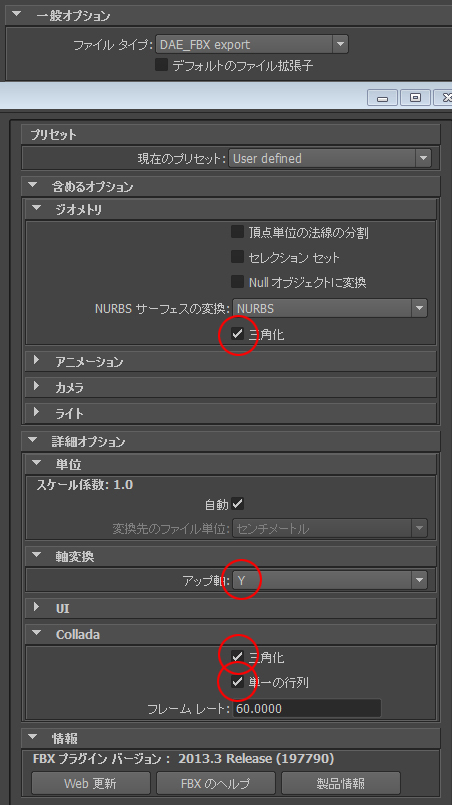Tick the セレクション セット checkbox
This screenshot has height=805, width=452.
(237, 256)
